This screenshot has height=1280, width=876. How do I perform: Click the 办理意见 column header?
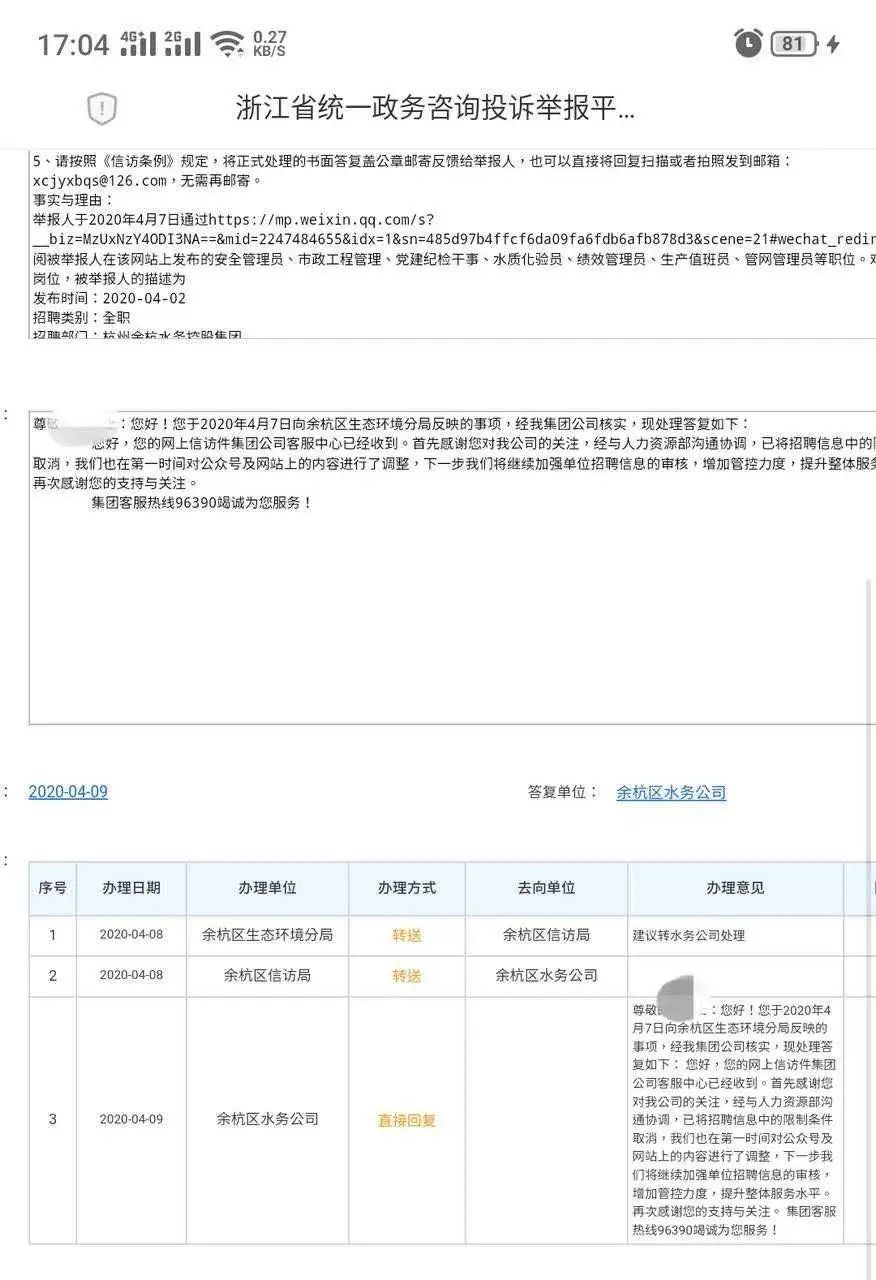pyautogui.click(x=736, y=888)
